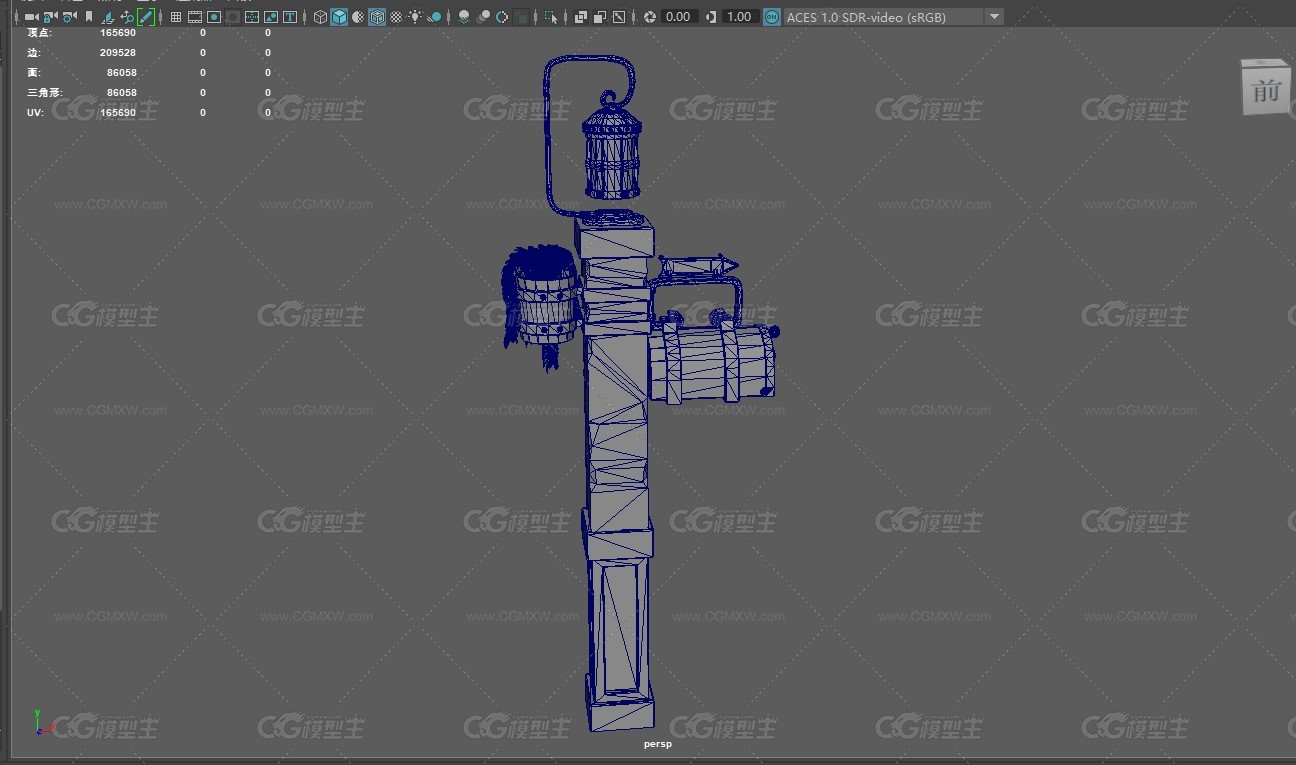Click the UV HUD label
Screen dimensions: 1296x765
pos(34,113)
